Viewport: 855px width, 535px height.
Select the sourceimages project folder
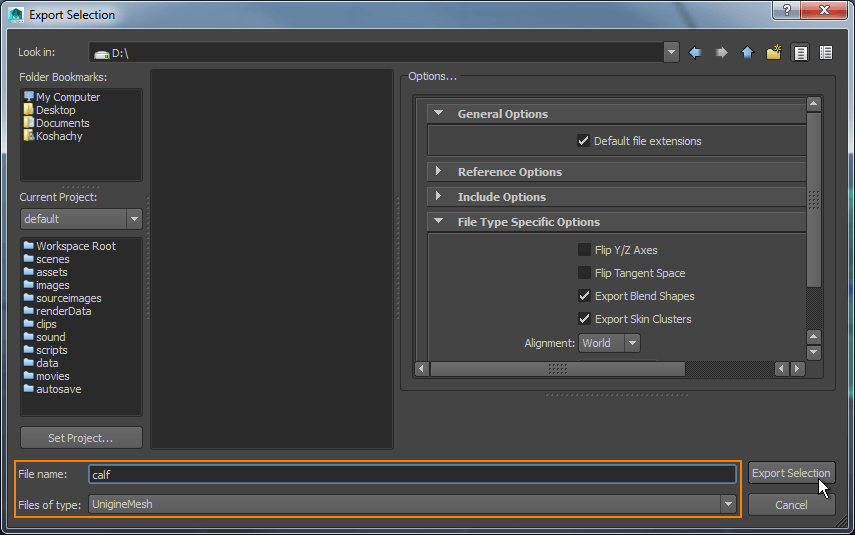pyautogui.click(x=68, y=298)
